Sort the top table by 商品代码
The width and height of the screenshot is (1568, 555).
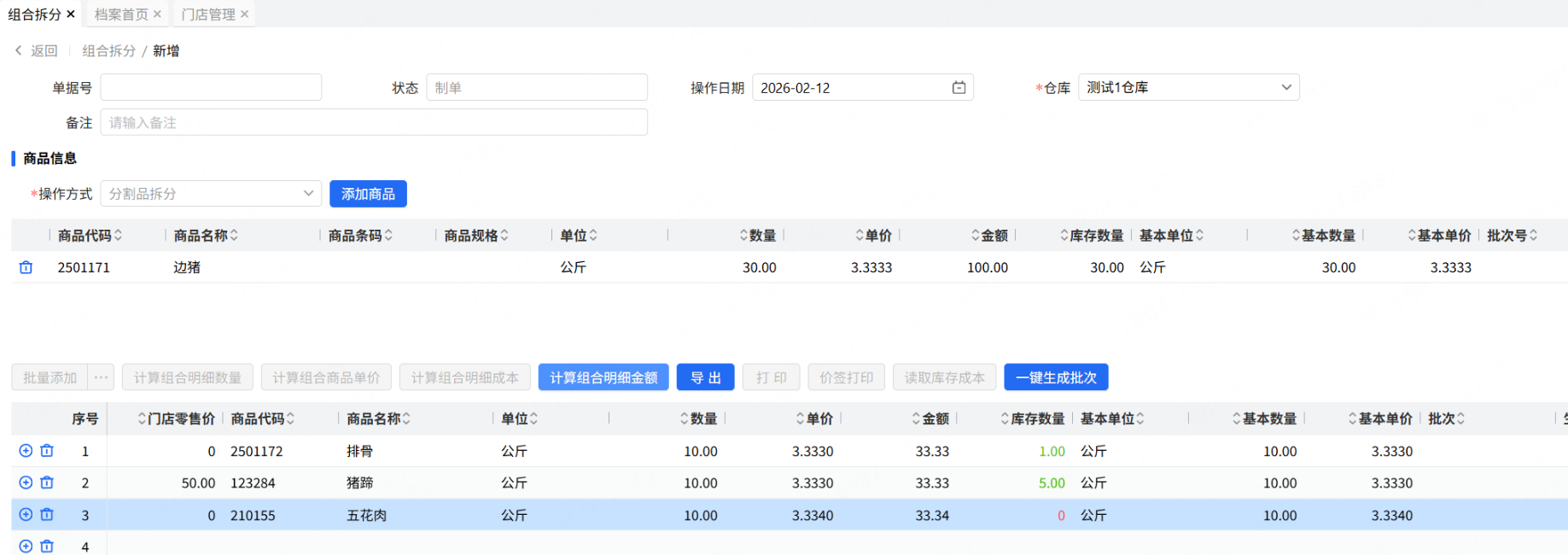point(119,236)
